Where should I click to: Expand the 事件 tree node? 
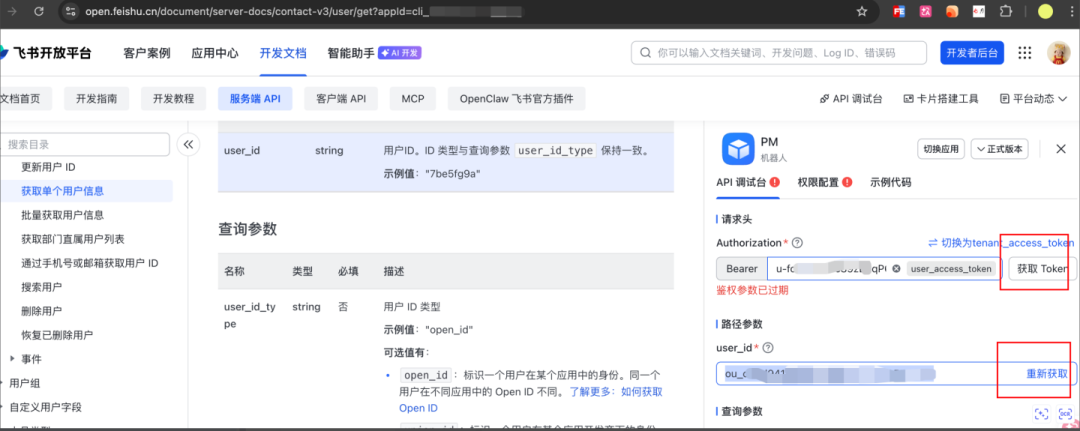(12, 359)
